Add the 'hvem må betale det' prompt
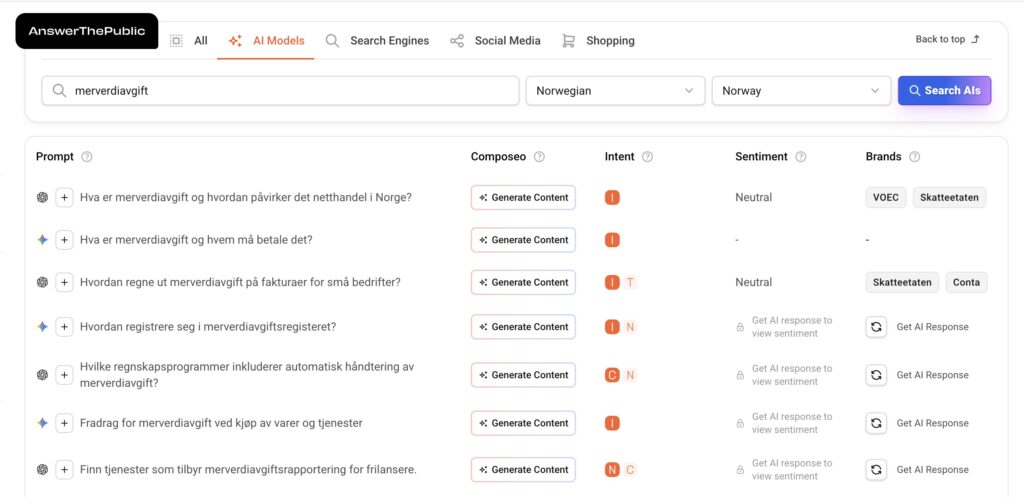The height and width of the screenshot is (497, 1024). tap(64, 240)
